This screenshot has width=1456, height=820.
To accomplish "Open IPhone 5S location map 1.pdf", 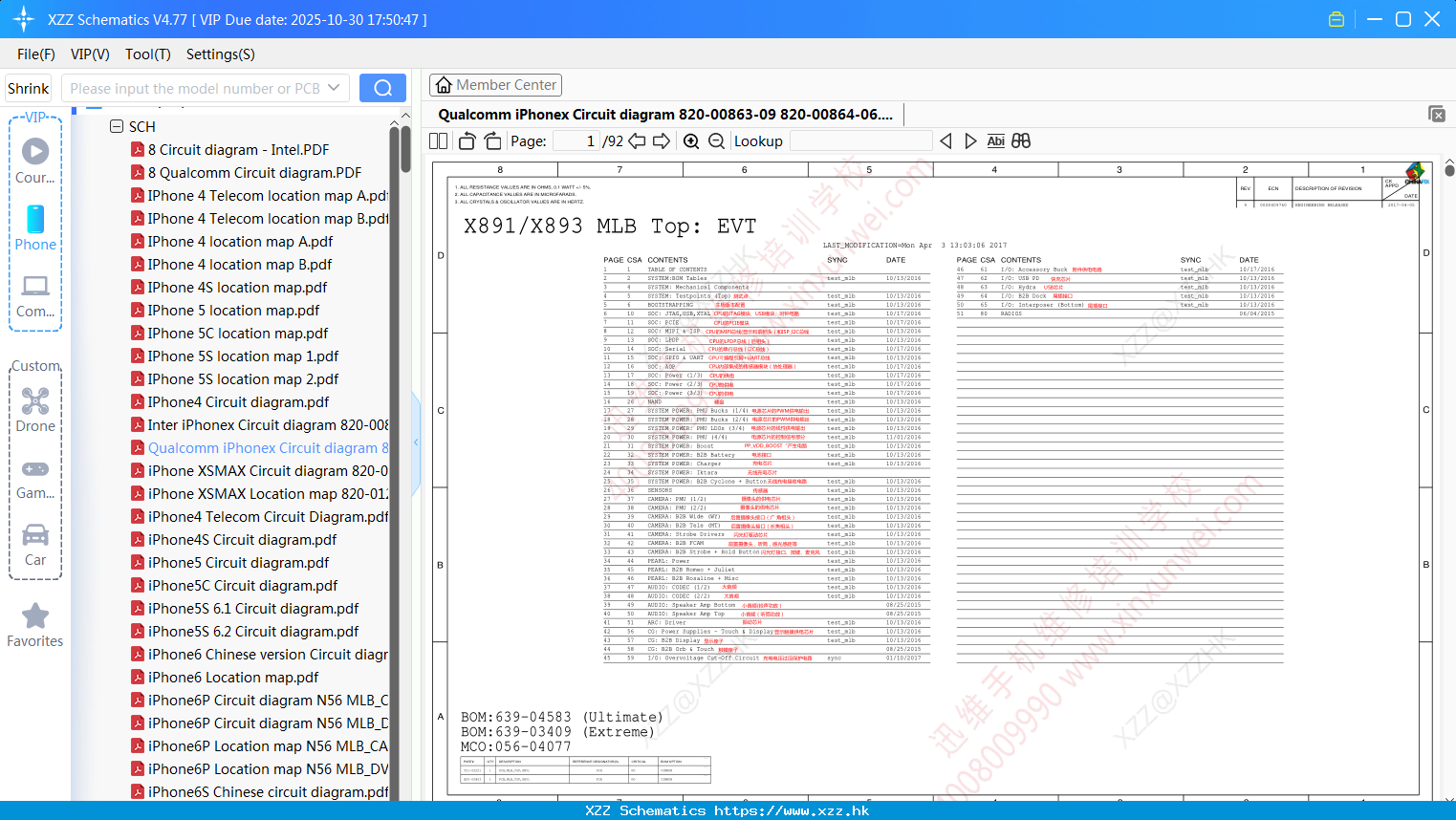I will tap(243, 356).
